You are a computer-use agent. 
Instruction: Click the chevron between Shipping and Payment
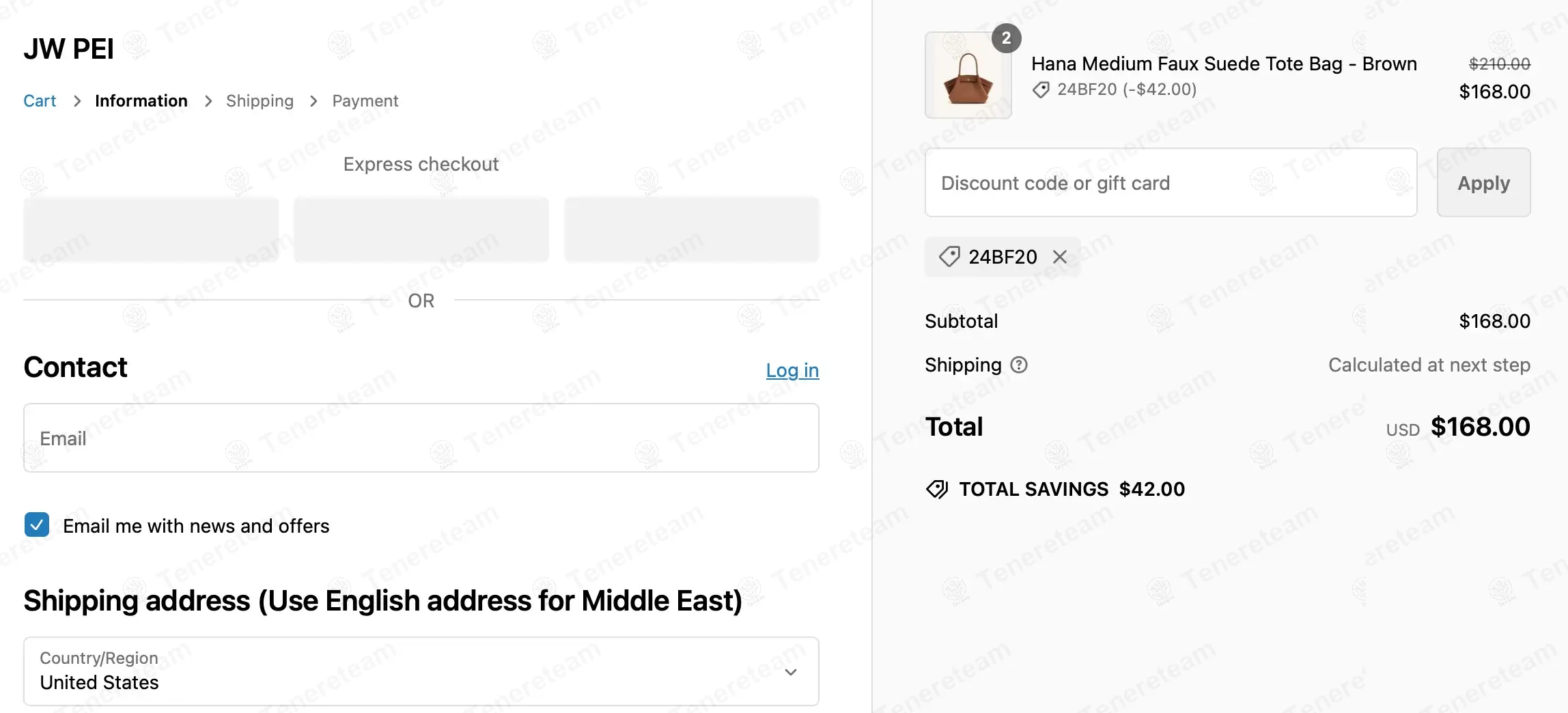[x=313, y=101]
